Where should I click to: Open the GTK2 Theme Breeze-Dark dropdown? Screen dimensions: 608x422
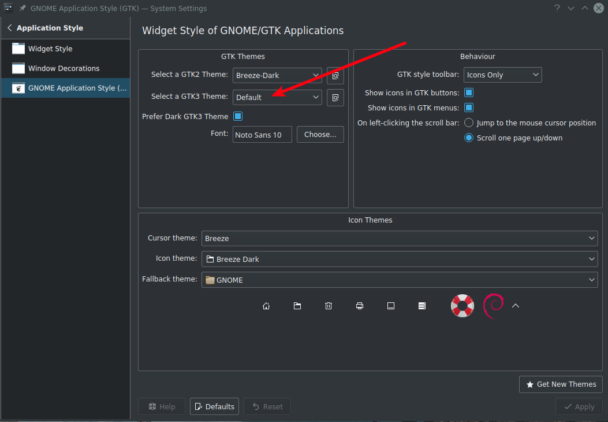[277, 75]
